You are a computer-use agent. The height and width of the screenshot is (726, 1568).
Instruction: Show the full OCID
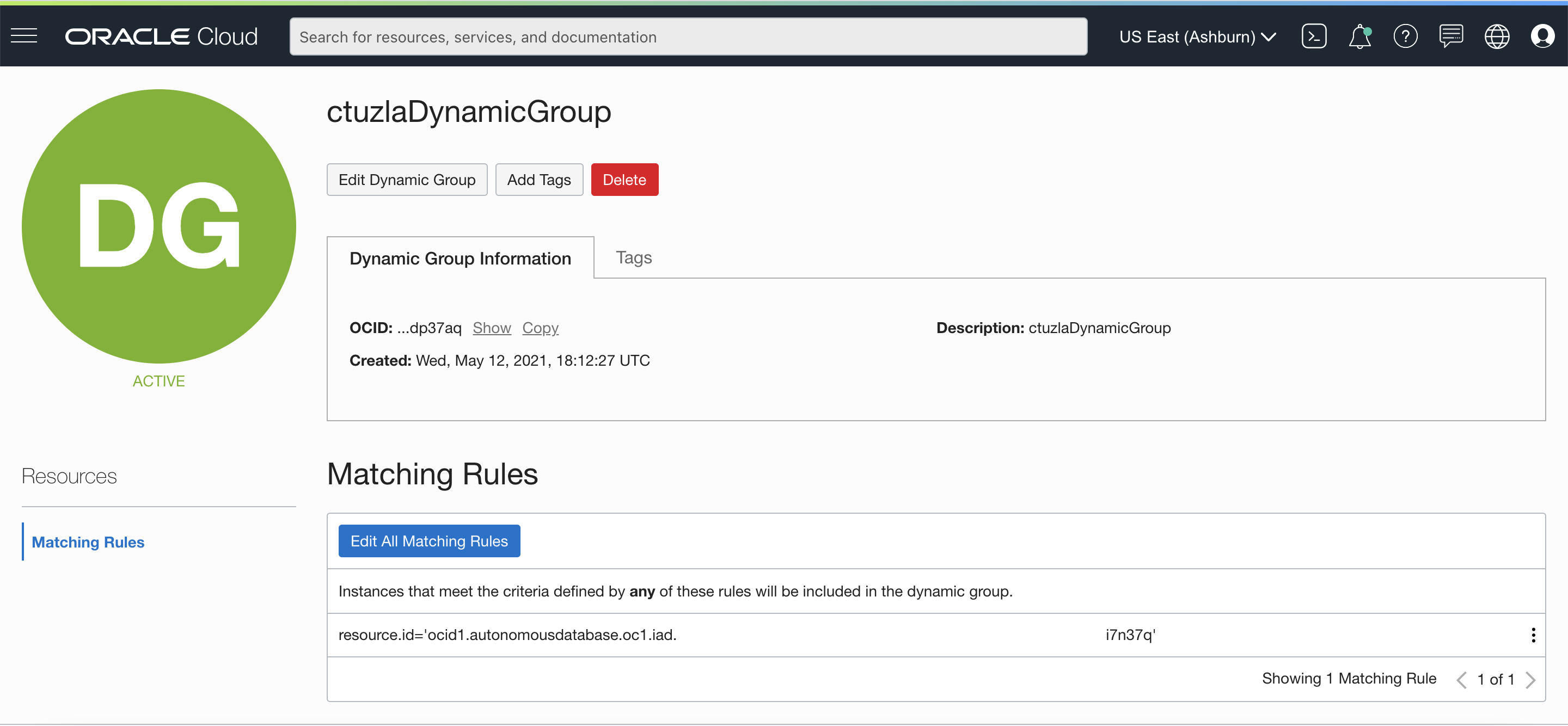(x=491, y=328)
